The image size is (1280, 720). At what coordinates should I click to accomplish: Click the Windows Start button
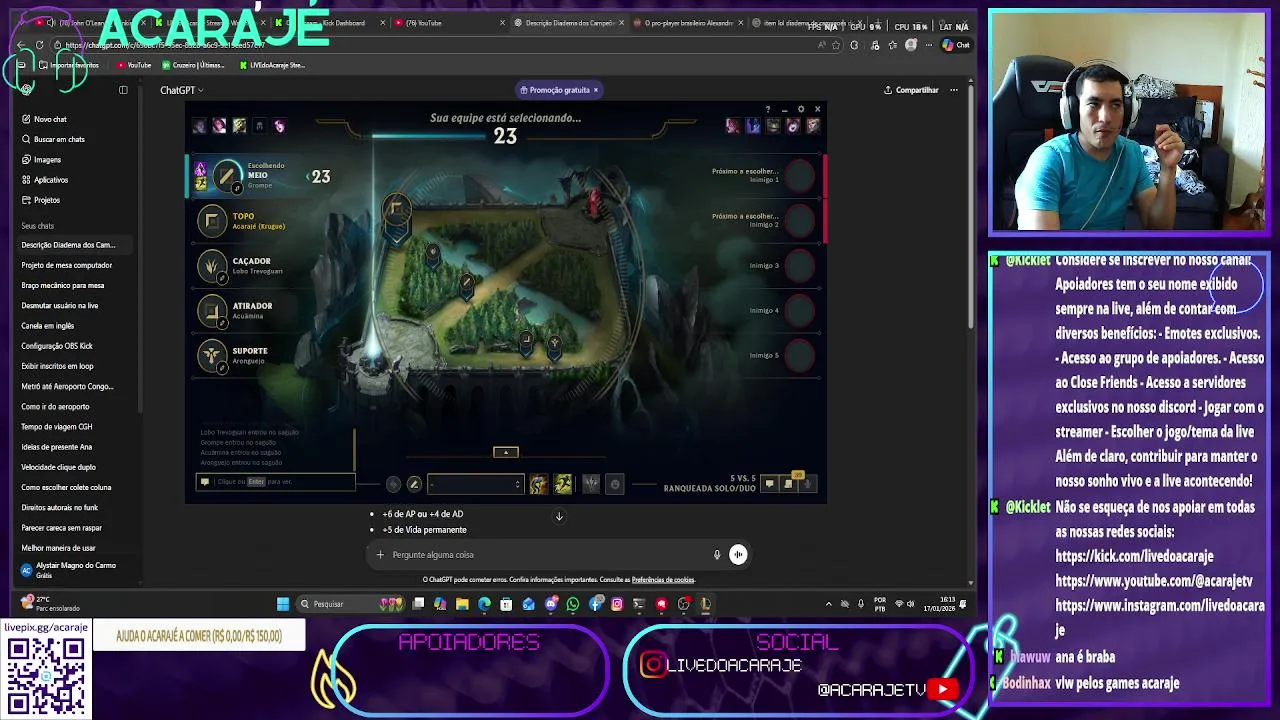tap(283, 604)
